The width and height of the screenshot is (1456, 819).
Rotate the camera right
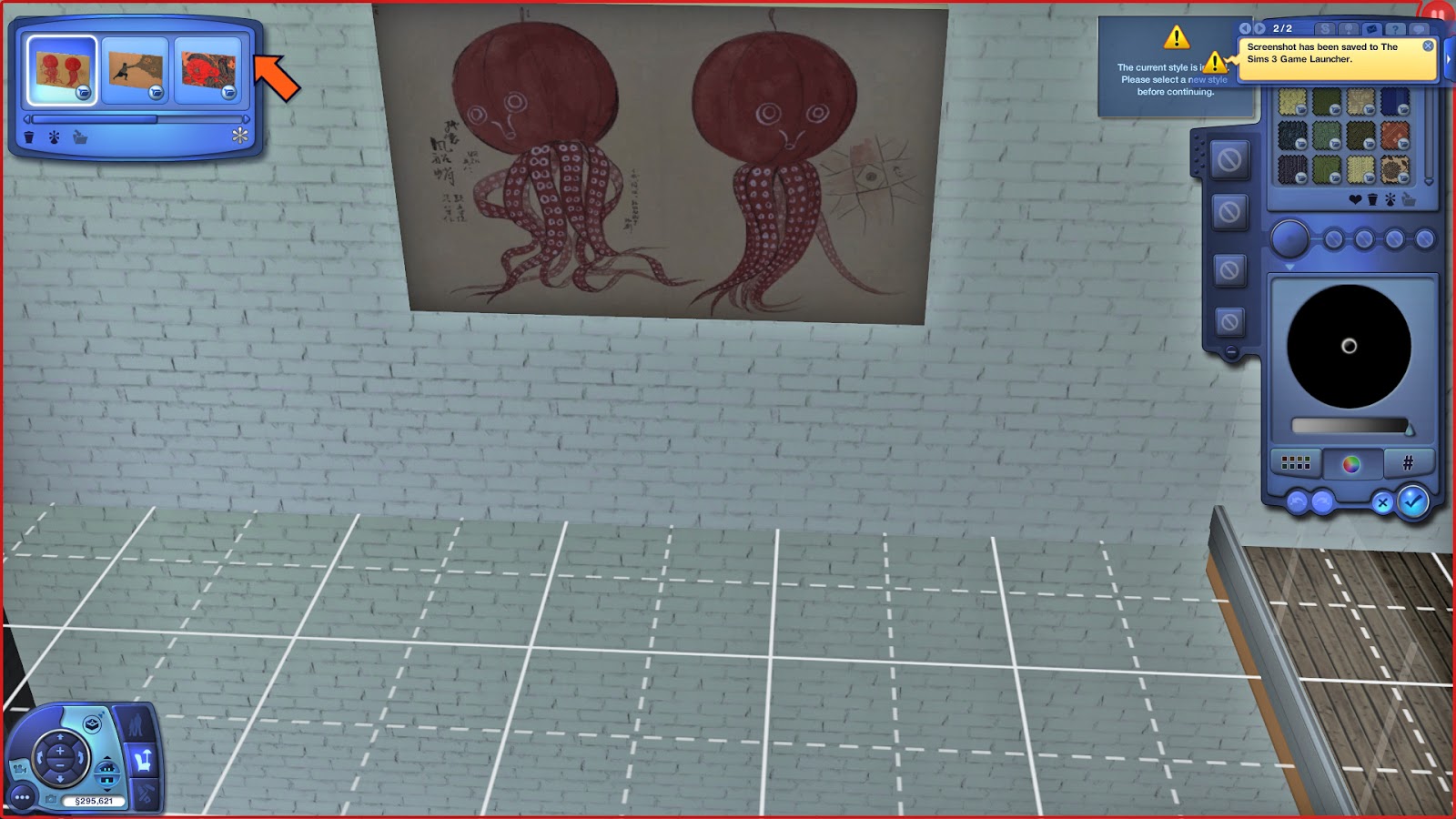80,759
